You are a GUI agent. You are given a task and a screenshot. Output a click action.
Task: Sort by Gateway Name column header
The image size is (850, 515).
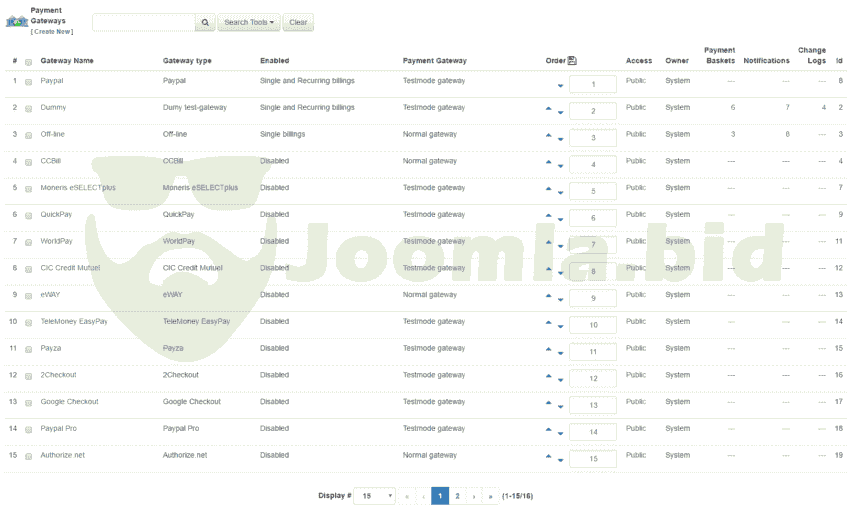[67, 61]
